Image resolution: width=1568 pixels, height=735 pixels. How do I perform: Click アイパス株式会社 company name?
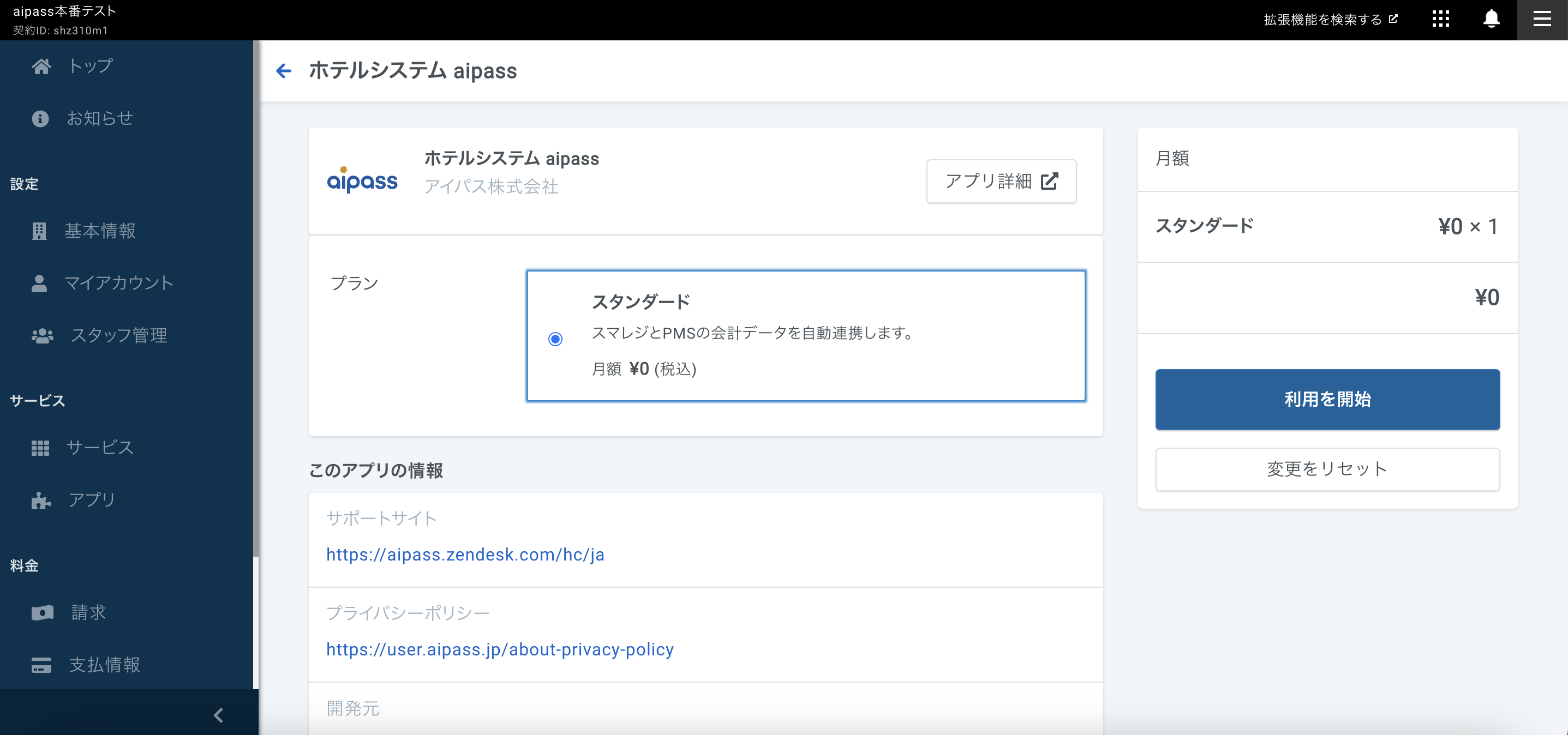[x=490, y=186]
